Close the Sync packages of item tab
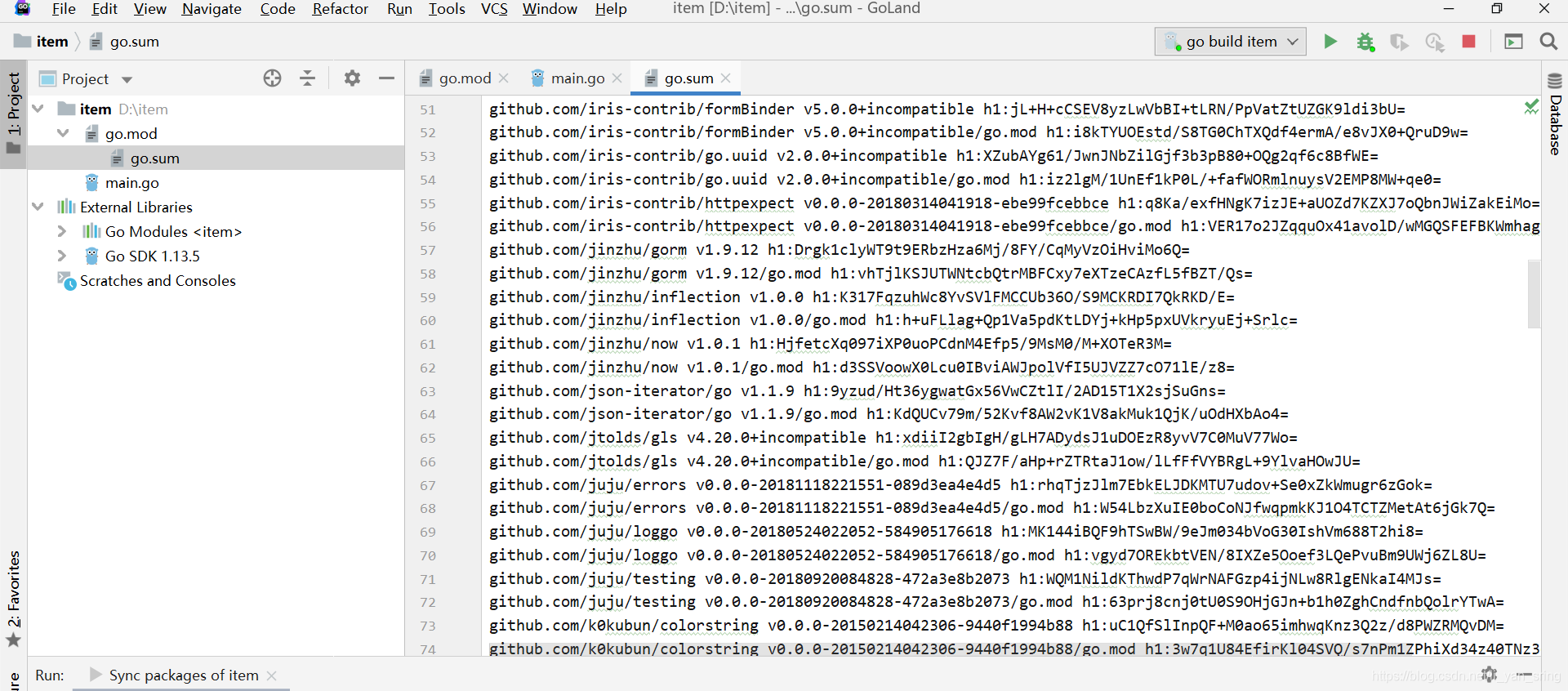This screenshot has width=1568, height=691. click(272, 675)
